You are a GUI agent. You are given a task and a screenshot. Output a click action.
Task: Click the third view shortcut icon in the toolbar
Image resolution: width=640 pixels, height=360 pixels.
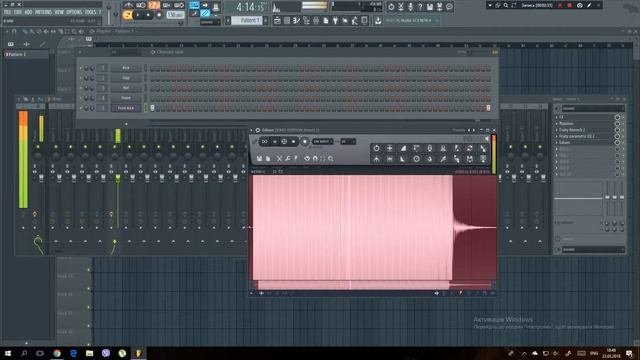tap(297, 20)
